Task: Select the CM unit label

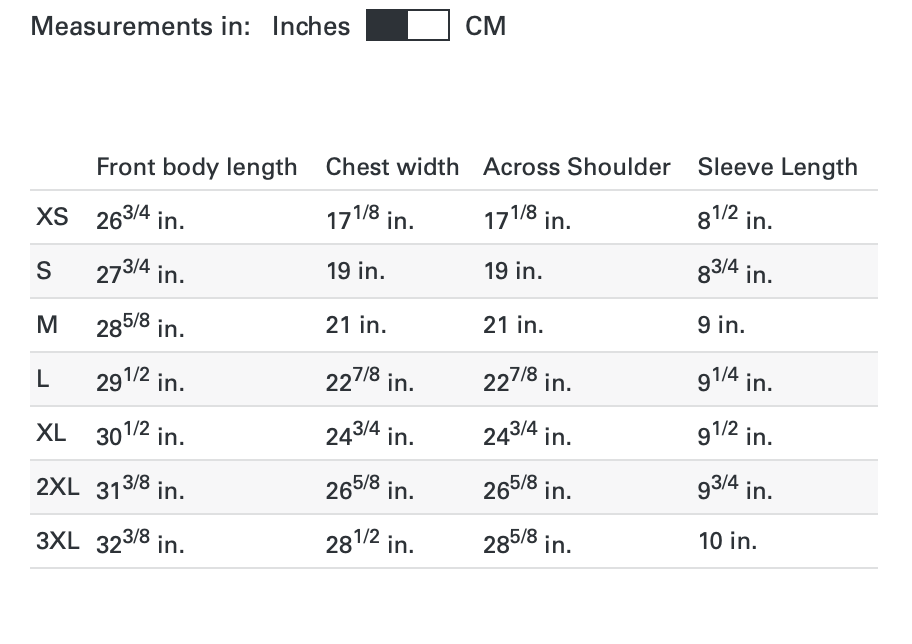Action: pos(486,26)
